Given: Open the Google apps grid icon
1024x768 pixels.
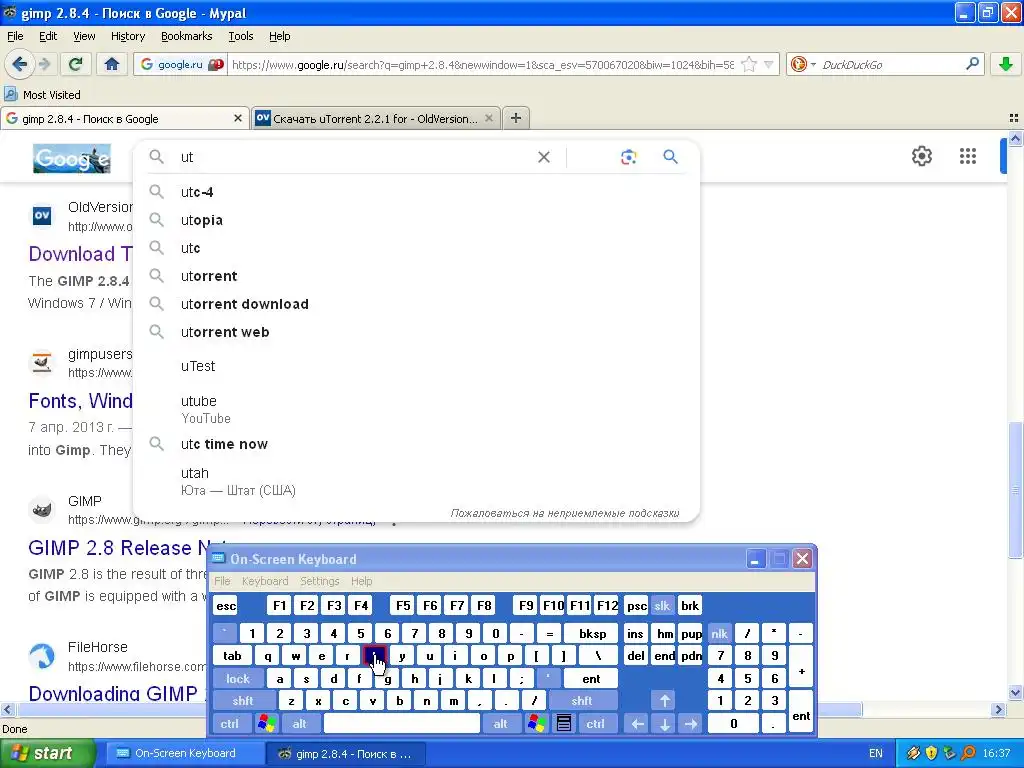Looking at the screenshot, I should 968,156.
